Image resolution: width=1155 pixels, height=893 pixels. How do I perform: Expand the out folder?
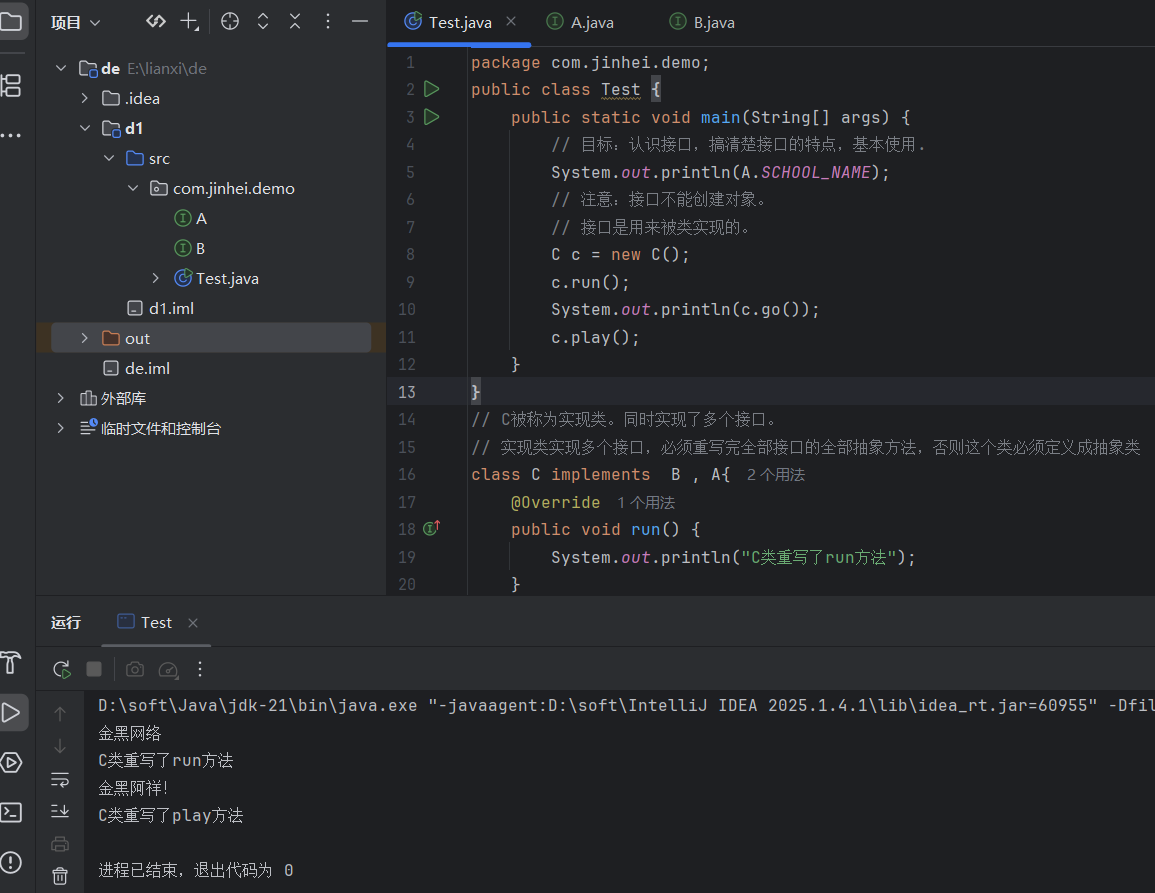click(x=85, y=338)
